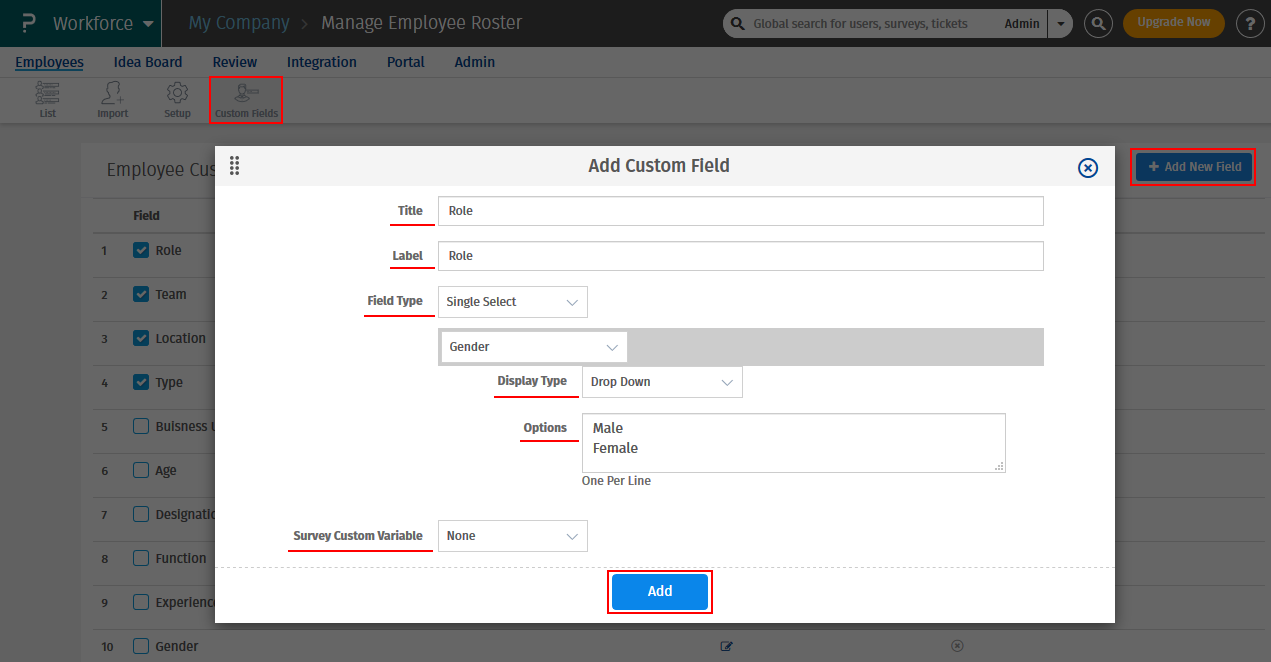Click the Setup gear icon
This screenshot has width=1271, height=662.
click(x=177, y=98)
